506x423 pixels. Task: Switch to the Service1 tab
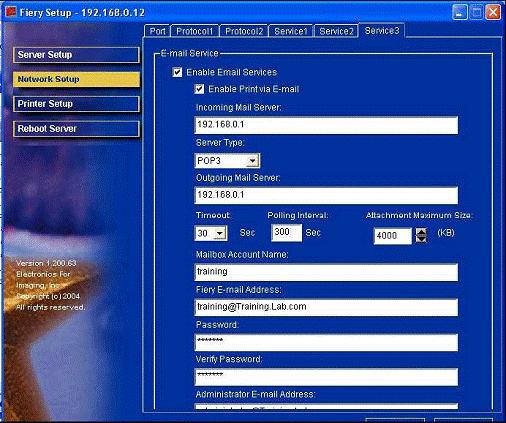tap(291, 31)
